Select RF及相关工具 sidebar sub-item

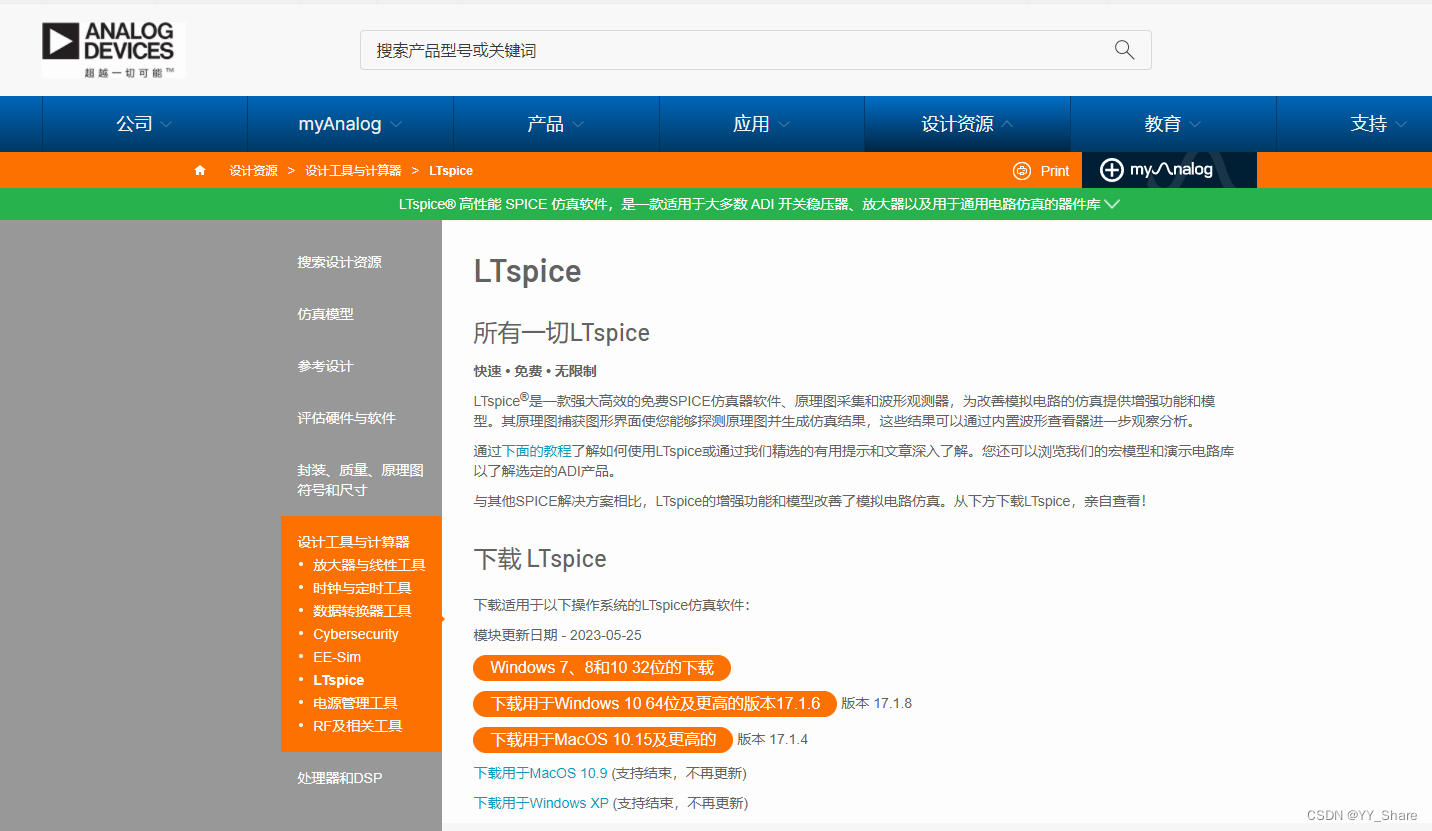coord(357,726)
